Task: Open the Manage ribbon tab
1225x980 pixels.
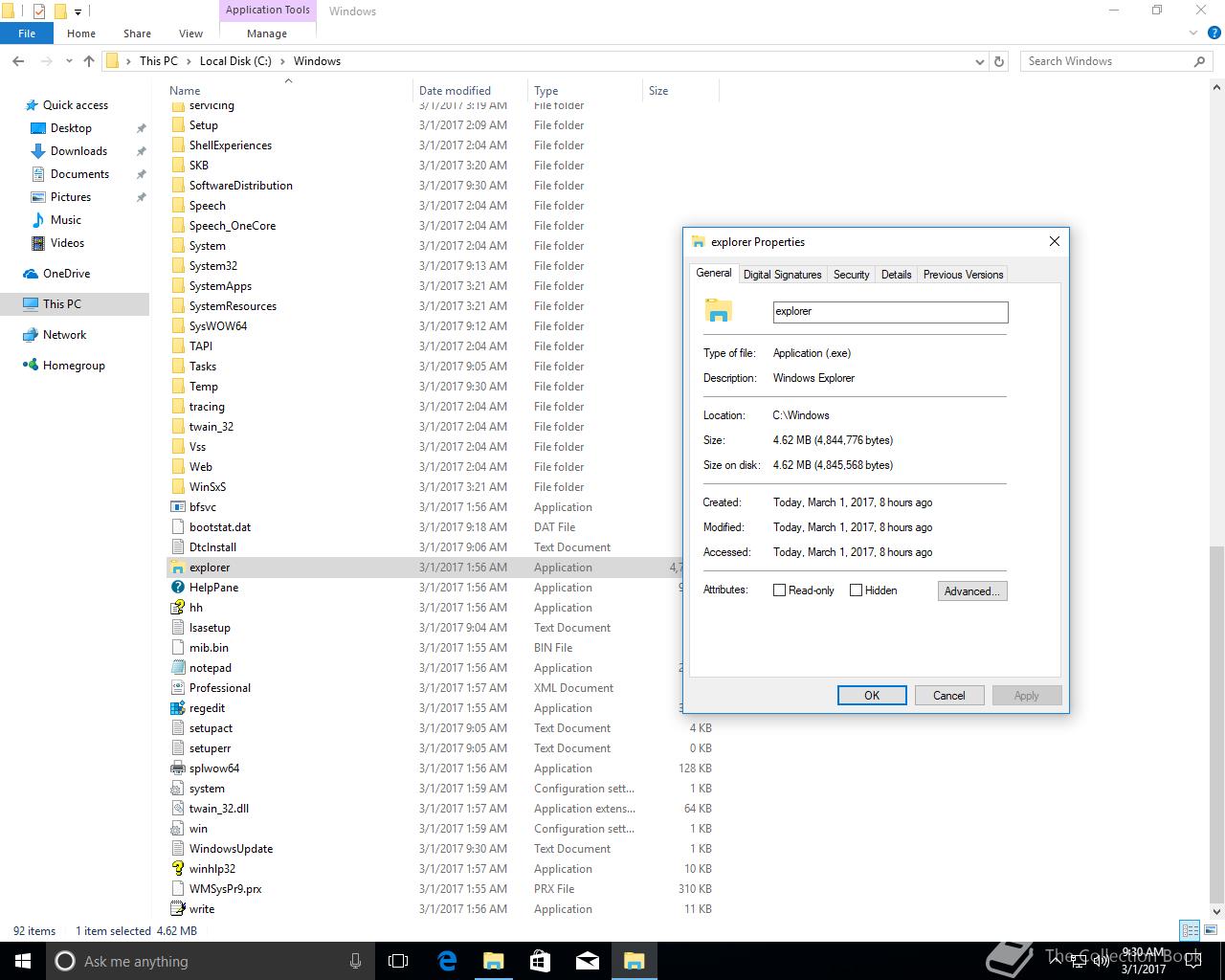Action: coord(267,33)
